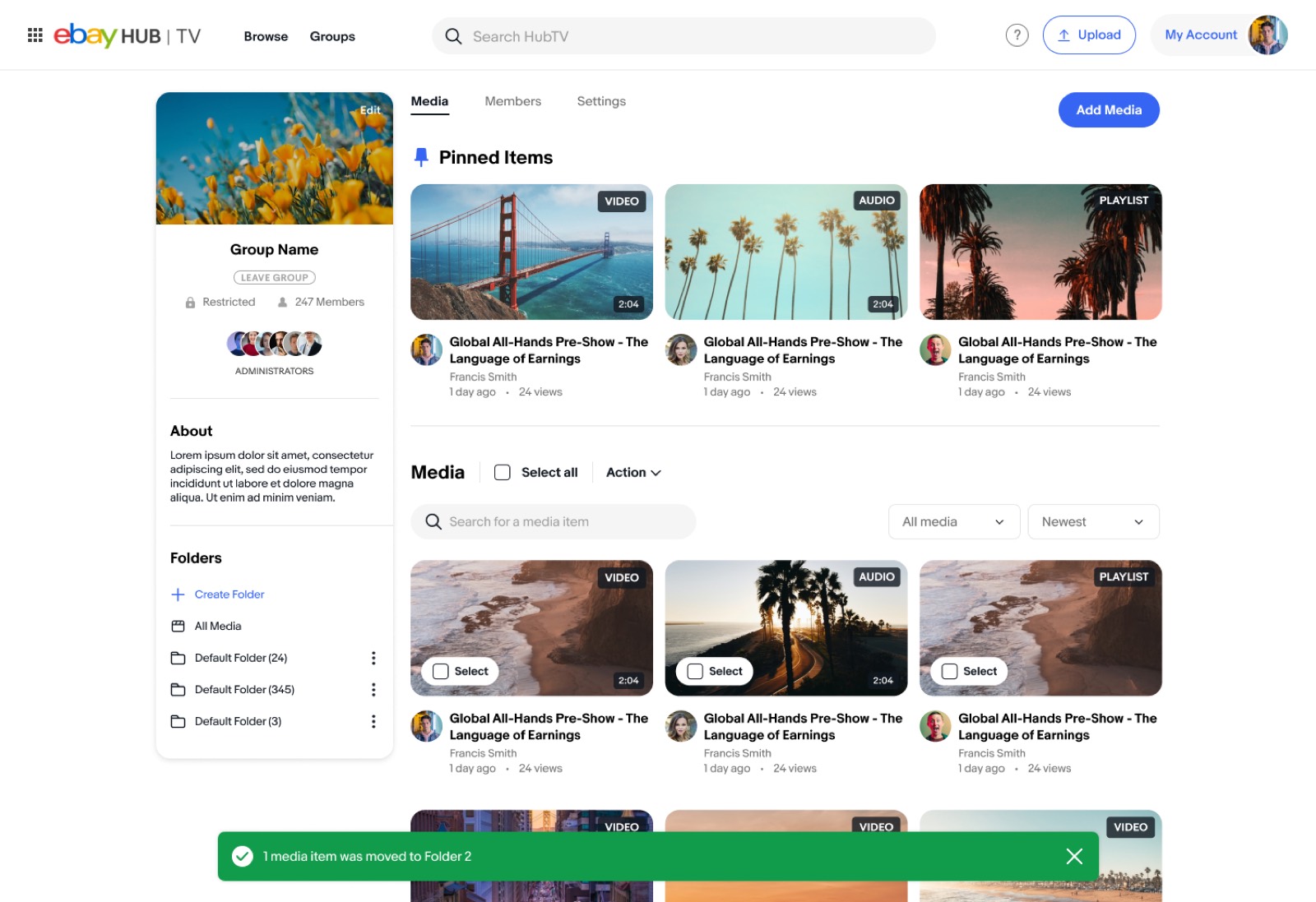Click the 247 Members person icon
Image resolution: width=1316 pixels, height=902 pixels.
point(282,303)
